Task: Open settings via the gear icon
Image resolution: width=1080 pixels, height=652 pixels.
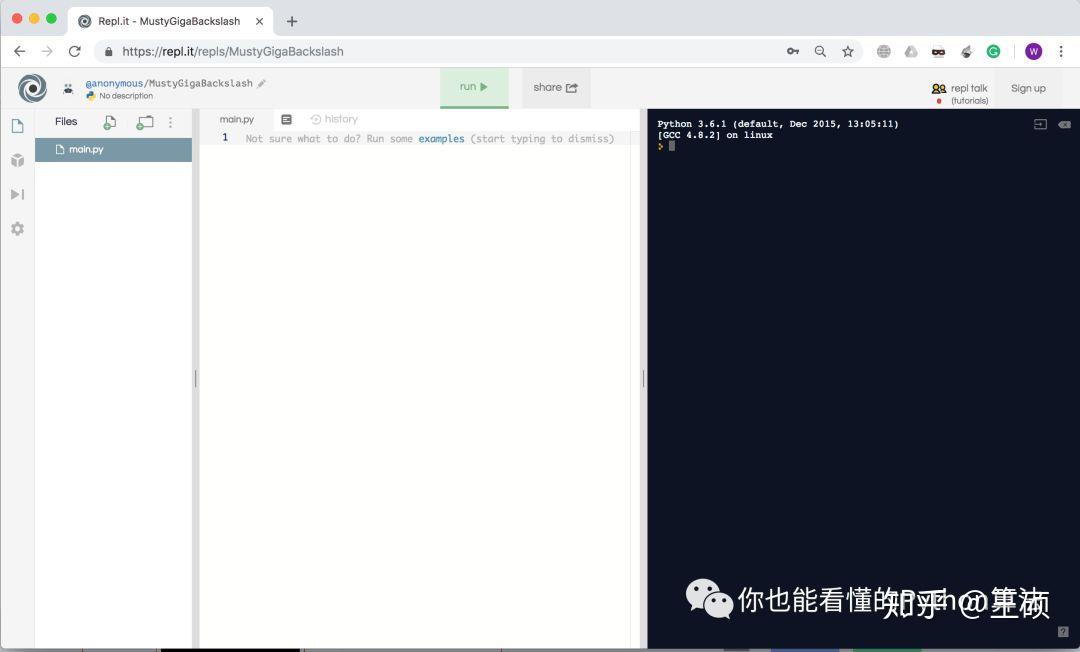Action: (17, 228)
